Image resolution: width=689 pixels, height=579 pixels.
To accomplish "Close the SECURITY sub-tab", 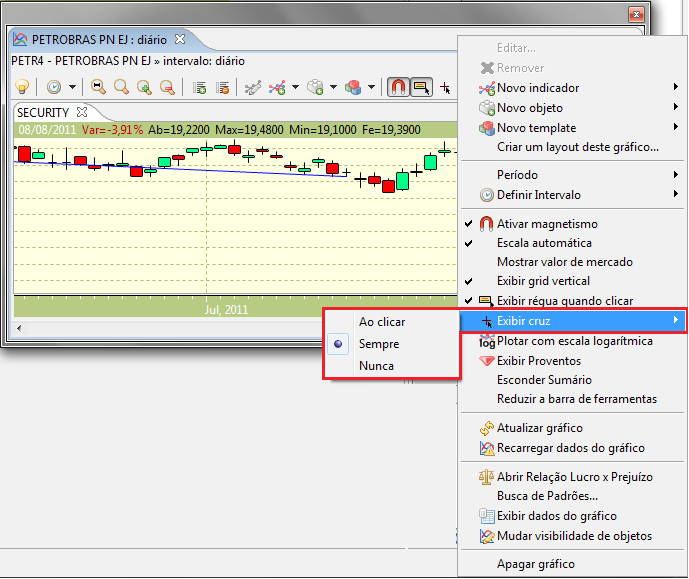I will (82, 112).
